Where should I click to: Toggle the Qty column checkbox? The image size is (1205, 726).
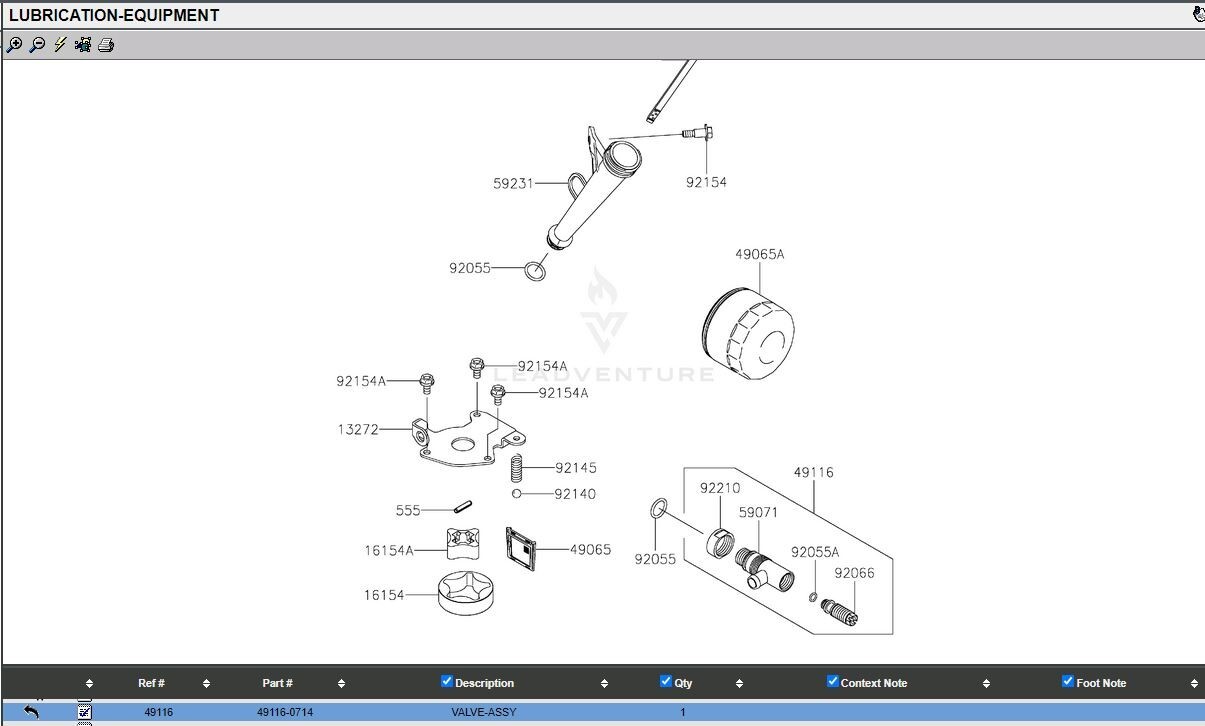click(x=666, y=681)
